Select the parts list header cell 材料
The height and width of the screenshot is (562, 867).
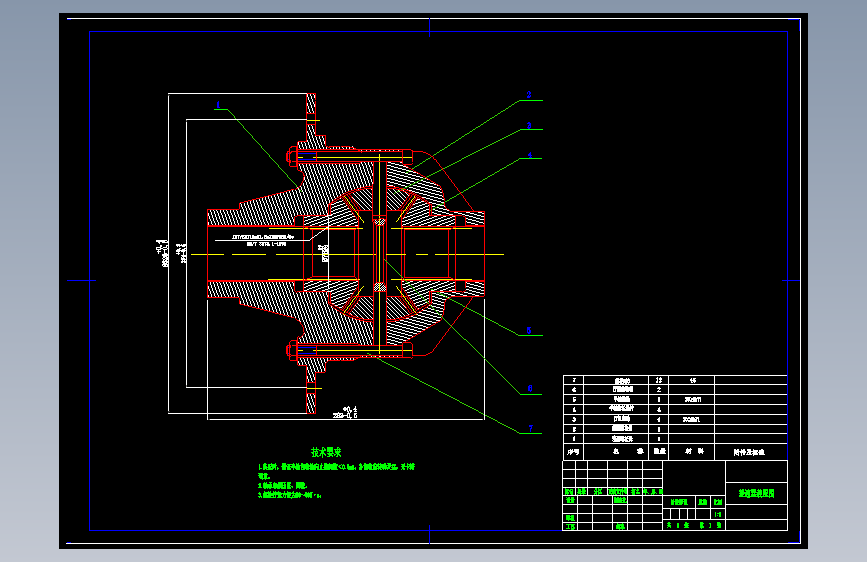tap(694, 451)
